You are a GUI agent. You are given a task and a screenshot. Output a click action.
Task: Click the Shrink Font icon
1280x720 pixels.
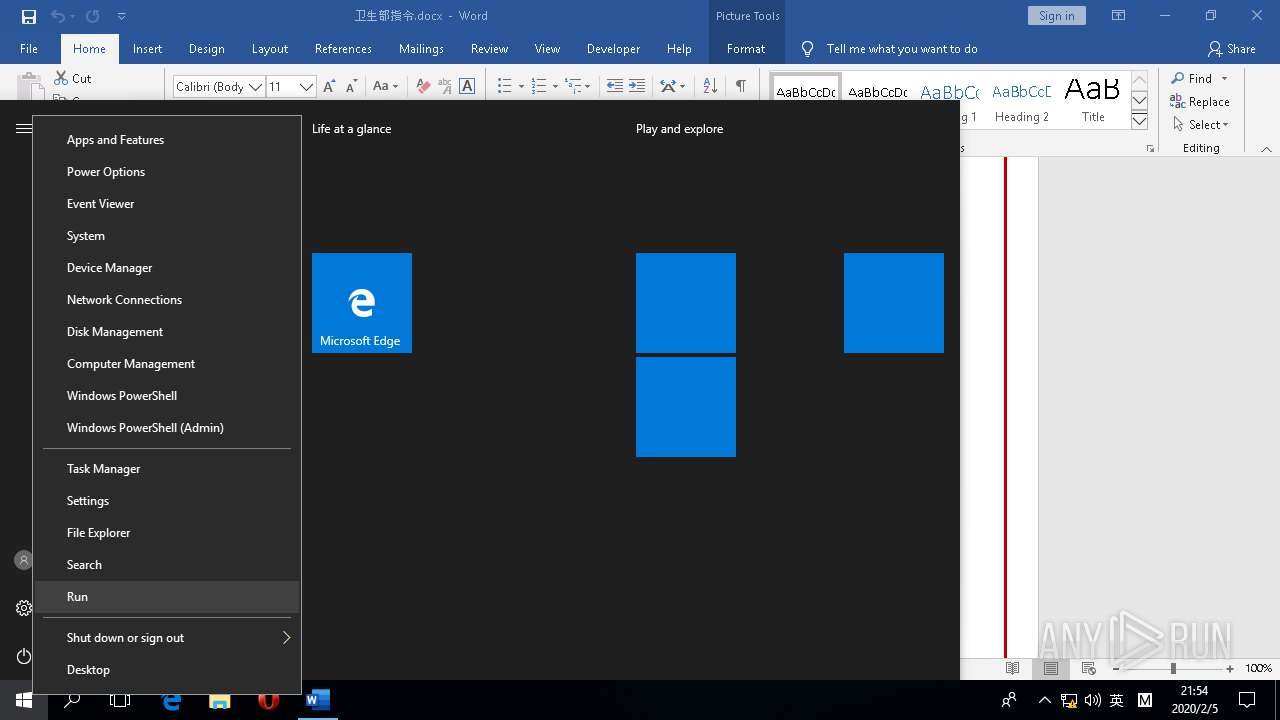(351, 86)
